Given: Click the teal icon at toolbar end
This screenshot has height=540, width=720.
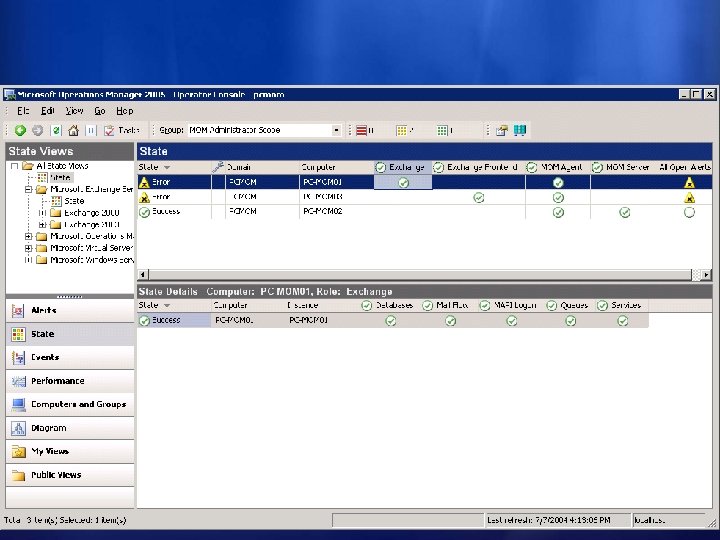Looking at the screenshot, I should 520,130.
